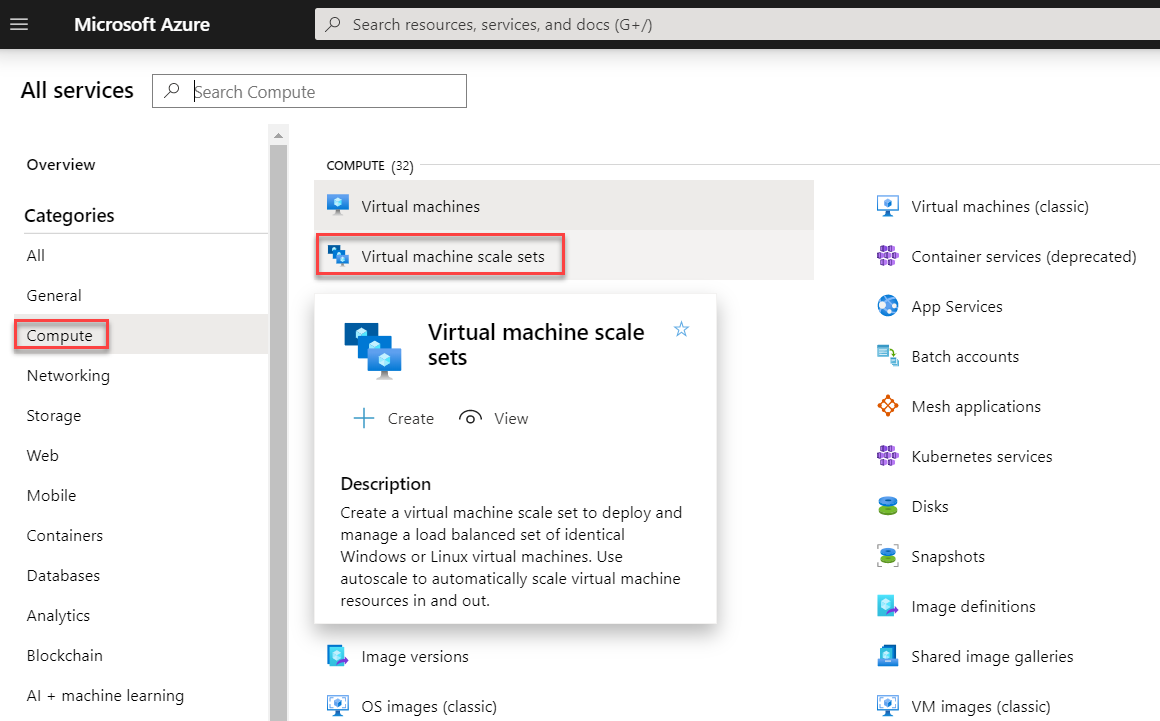This screenshot has height=721, width=1160.
Task: Open Image versions link
Action: (414, 657)
